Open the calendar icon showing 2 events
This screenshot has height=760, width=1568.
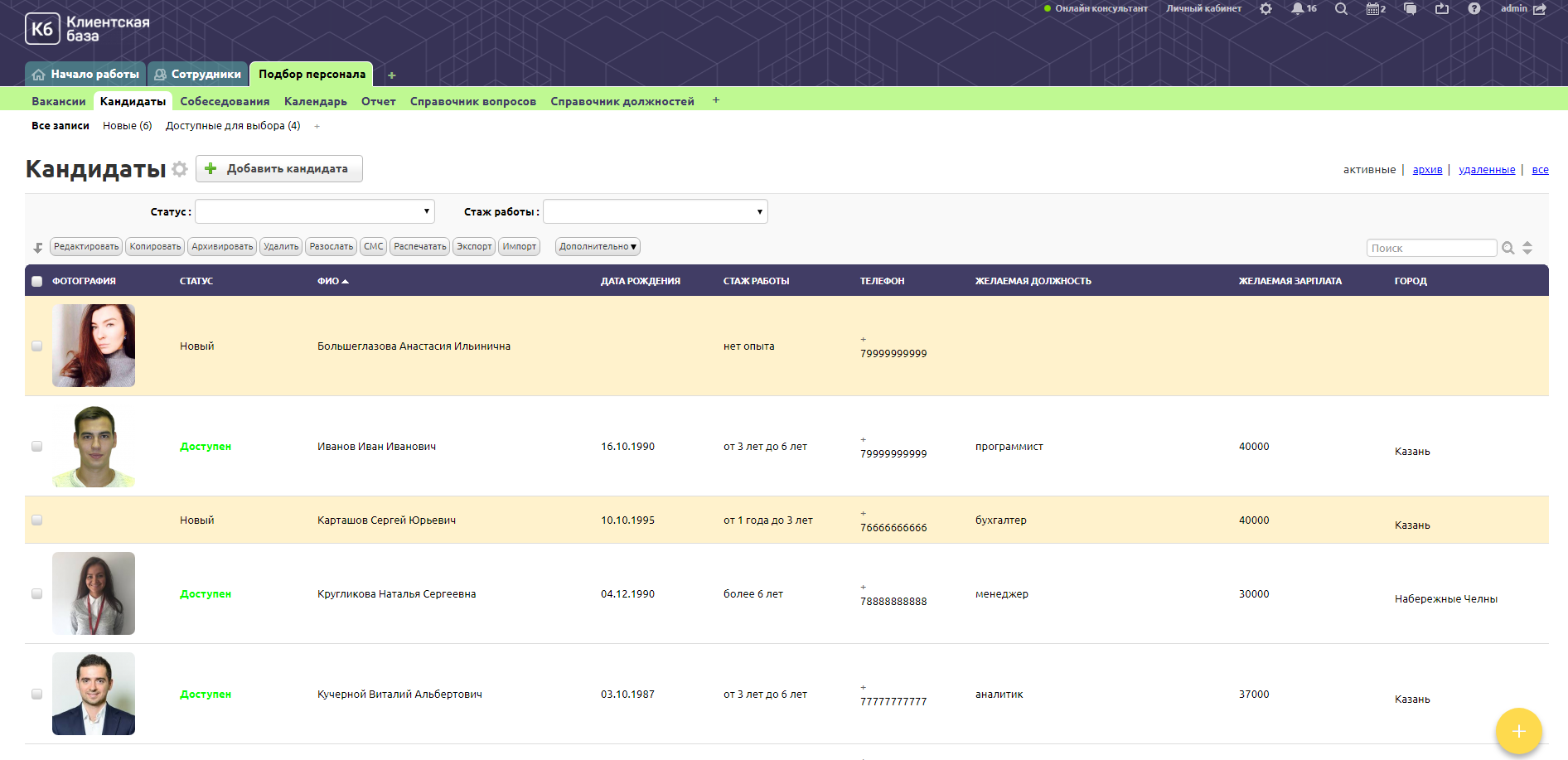(1375, 9)
